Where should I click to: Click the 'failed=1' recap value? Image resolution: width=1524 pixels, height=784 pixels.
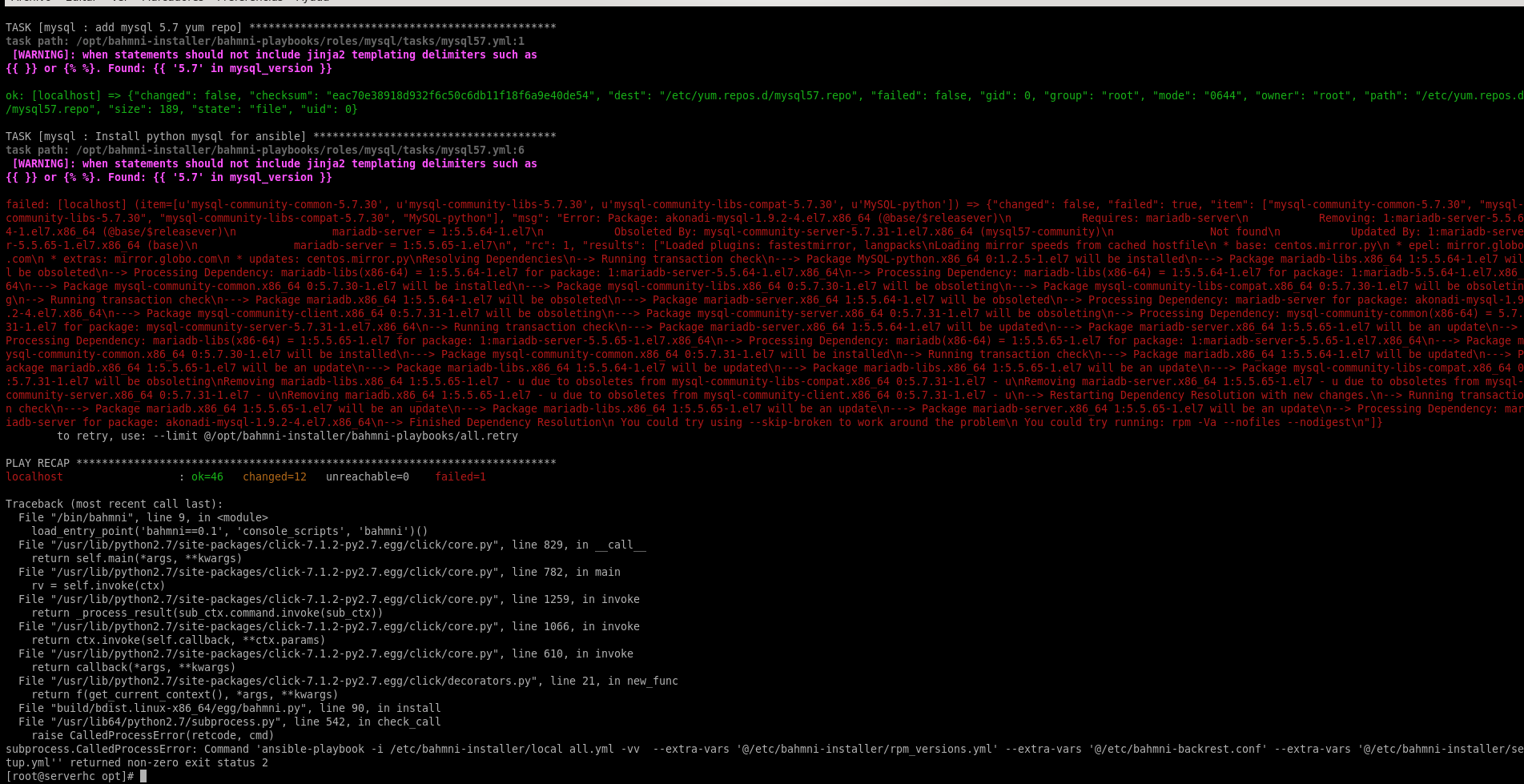click(x=460, y=476)
